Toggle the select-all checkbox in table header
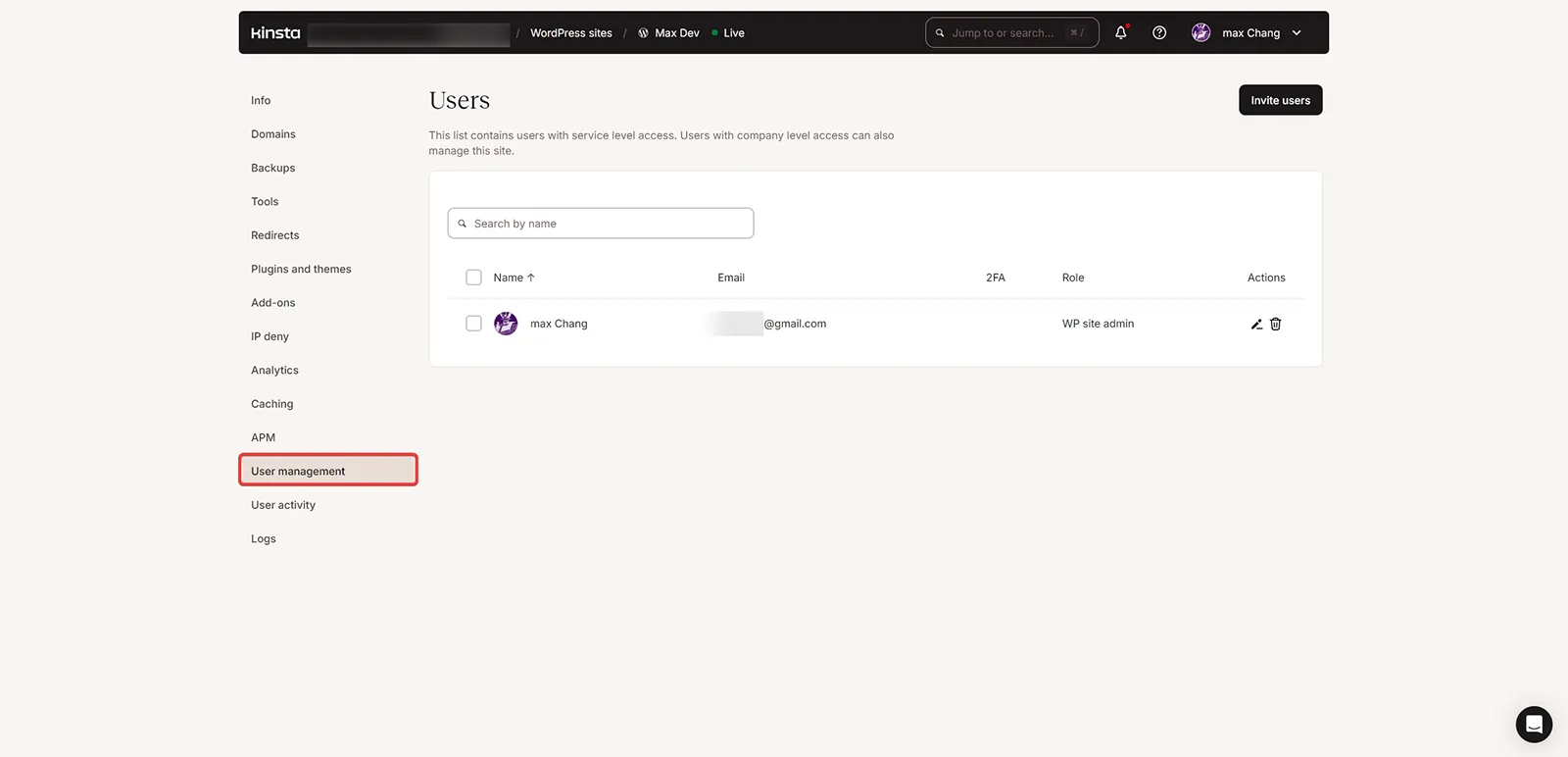 tap(473, 278)
